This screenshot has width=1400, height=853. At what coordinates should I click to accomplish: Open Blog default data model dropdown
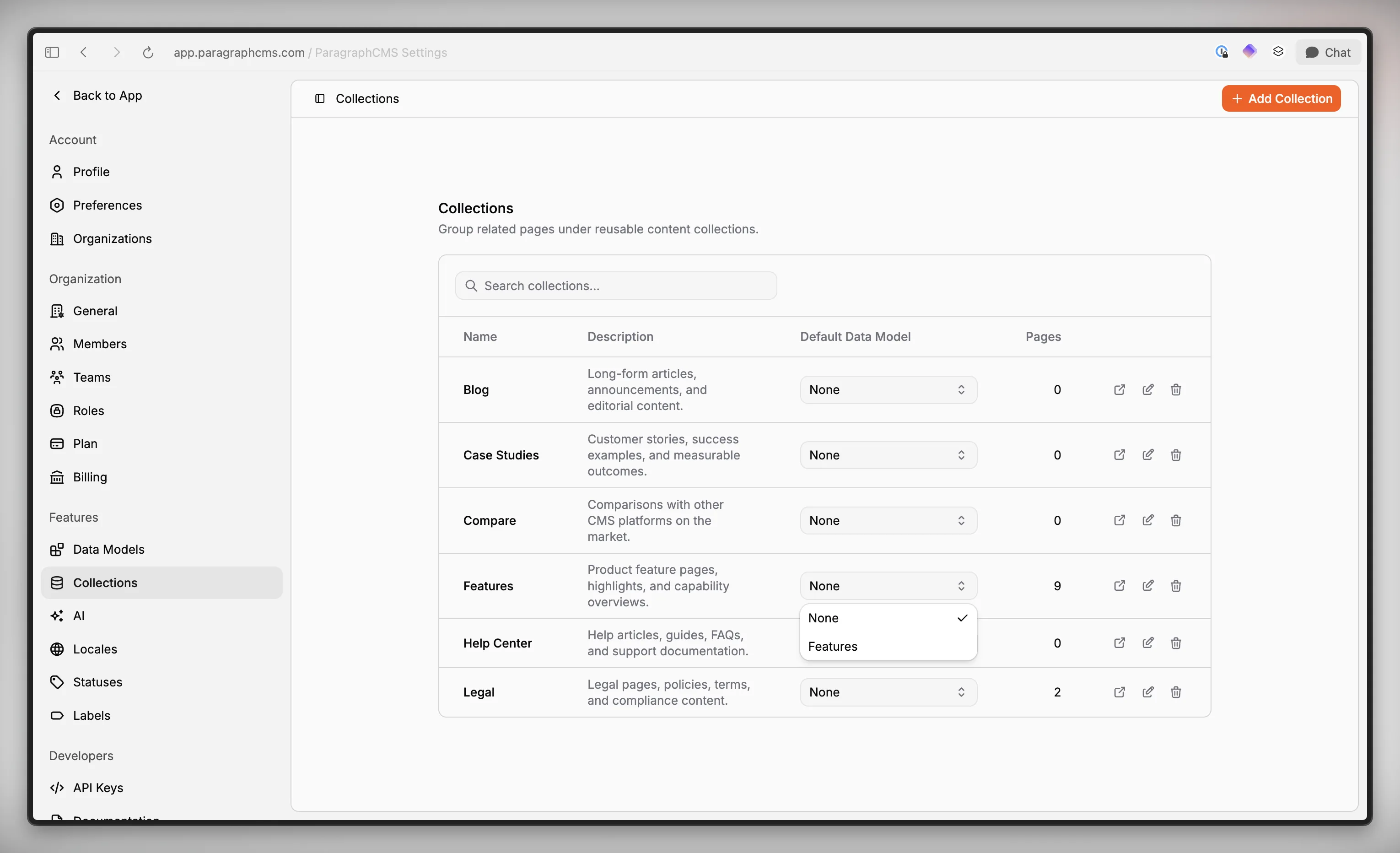(x=888, y=390)
